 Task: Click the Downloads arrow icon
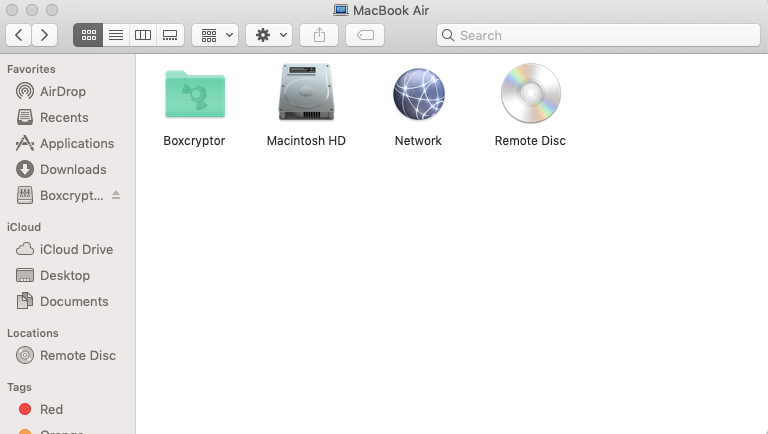tap(25, 169)
